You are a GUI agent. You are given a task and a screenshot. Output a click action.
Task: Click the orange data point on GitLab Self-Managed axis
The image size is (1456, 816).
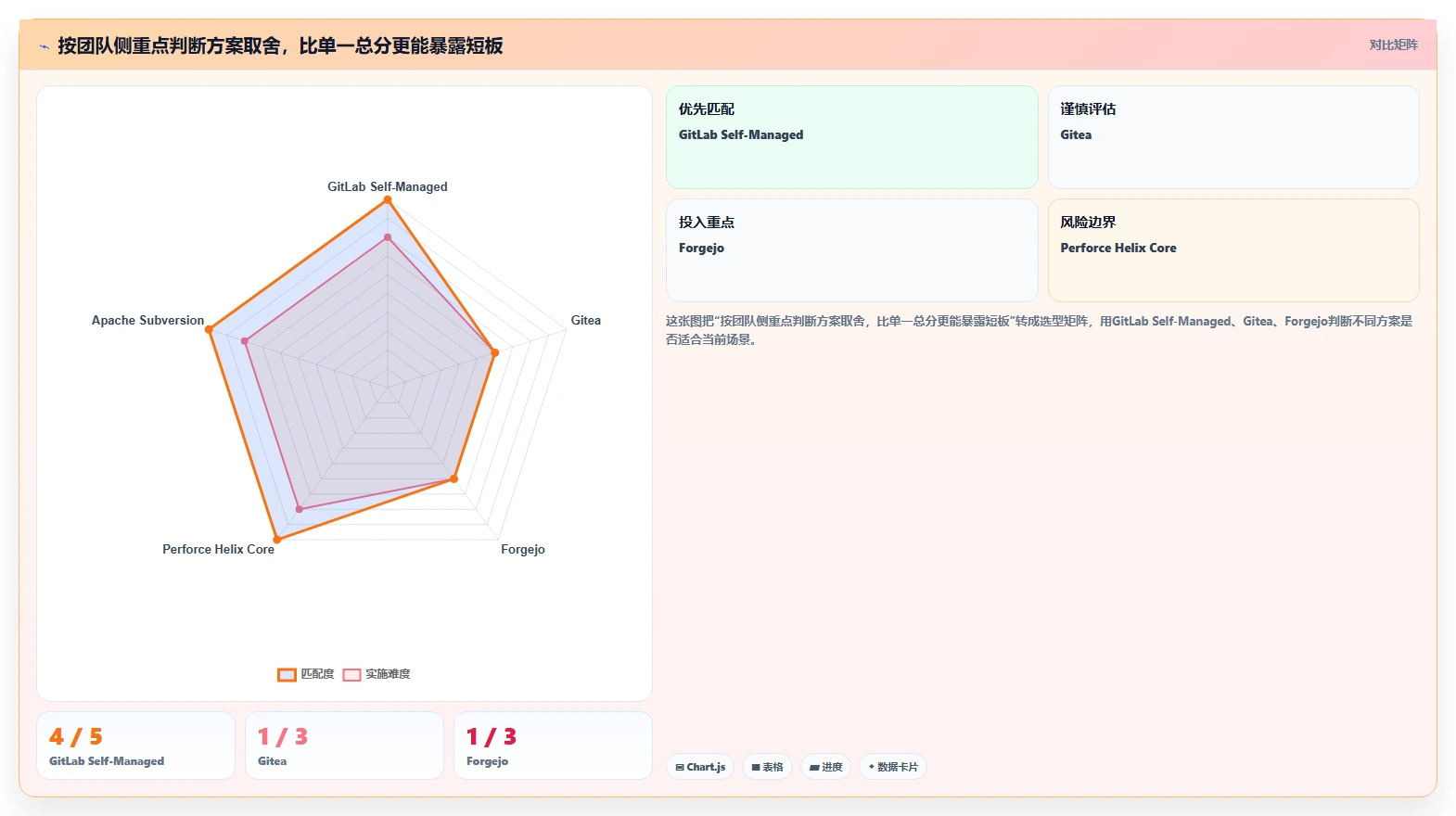point(388,200)
